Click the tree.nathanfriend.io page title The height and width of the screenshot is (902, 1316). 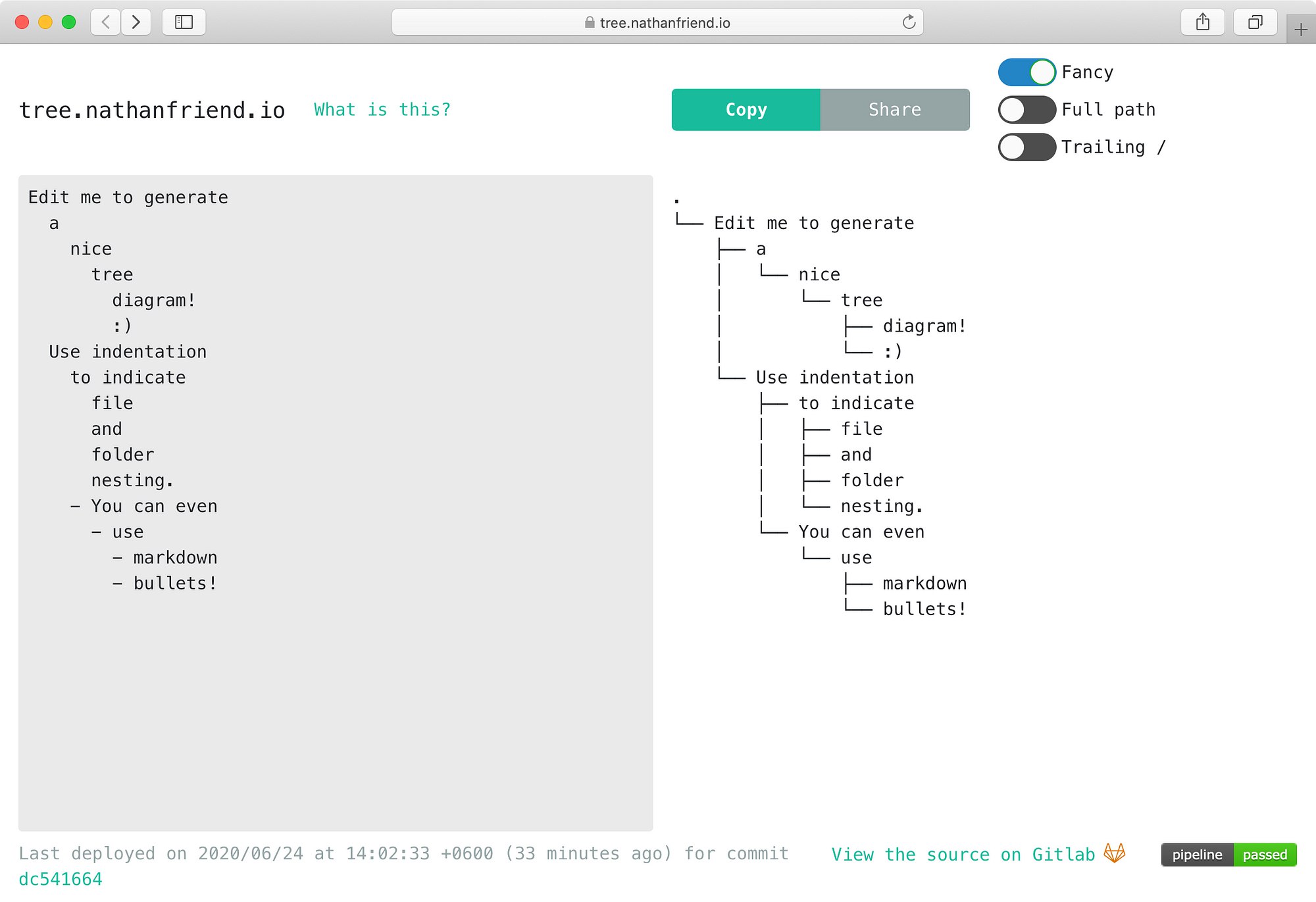point(152,110)
